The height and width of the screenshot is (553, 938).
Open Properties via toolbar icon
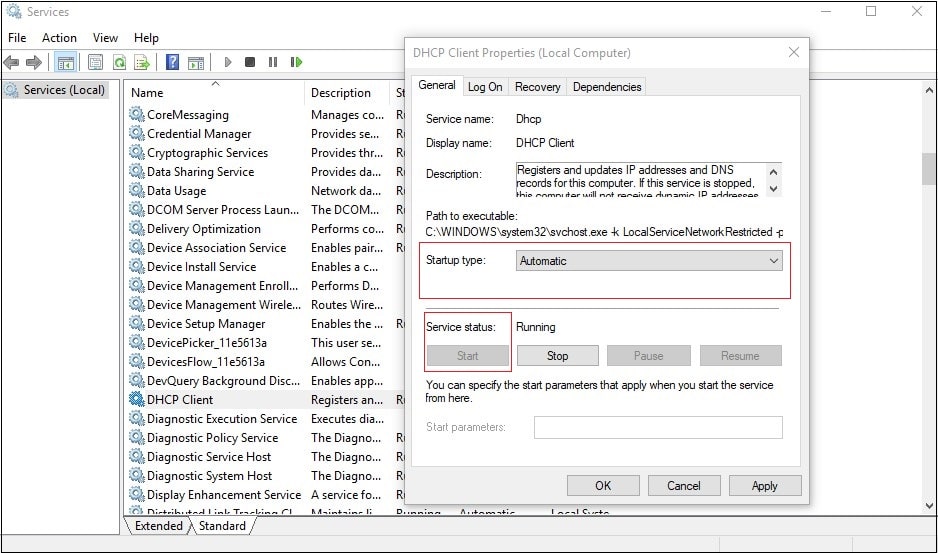95,62
